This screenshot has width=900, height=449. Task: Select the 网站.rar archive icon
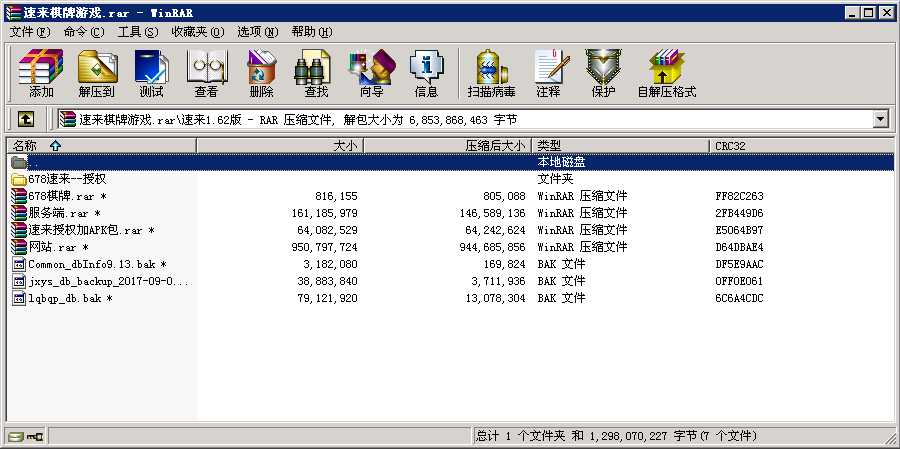[19, 247]
